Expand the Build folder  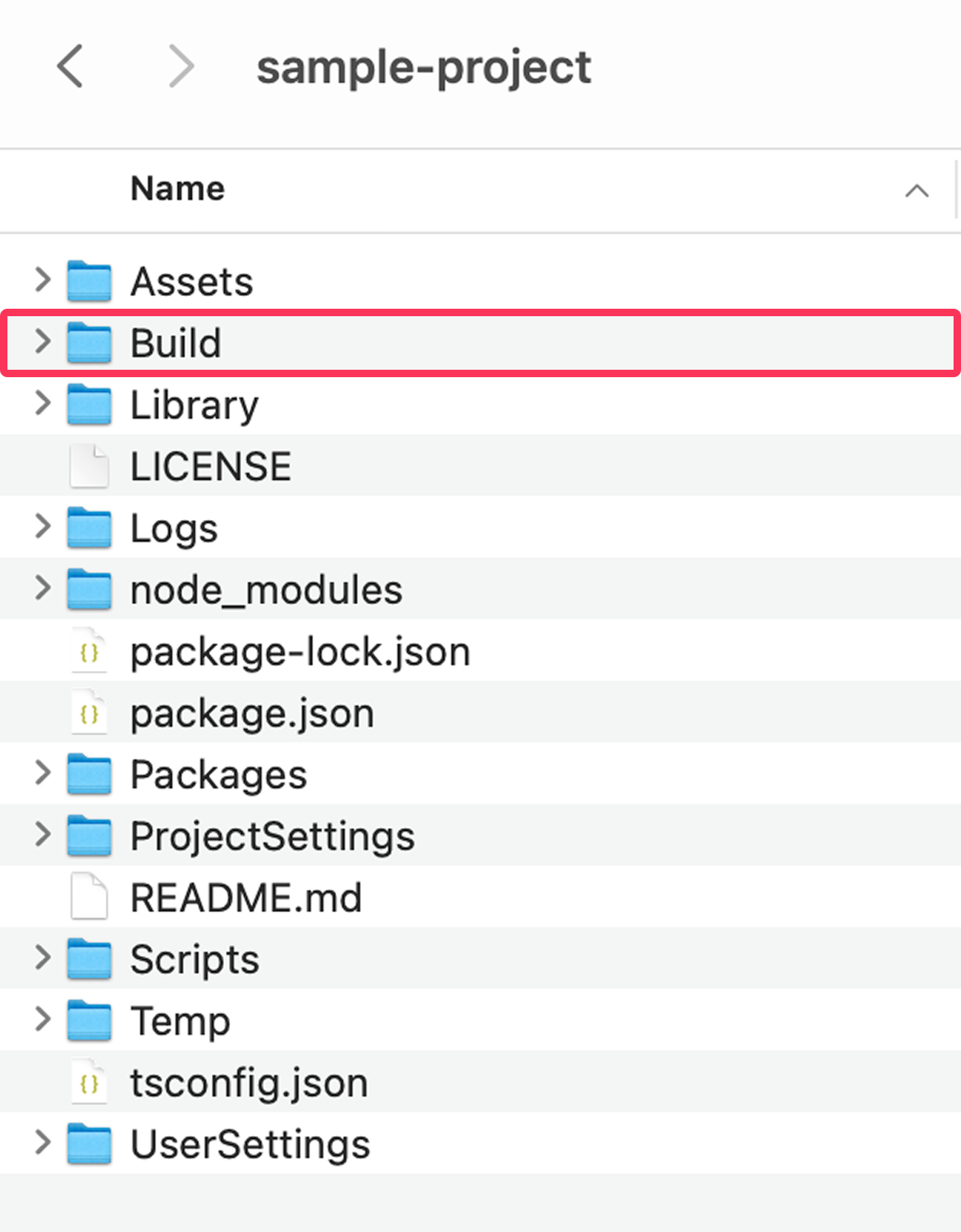click(42, 342)
